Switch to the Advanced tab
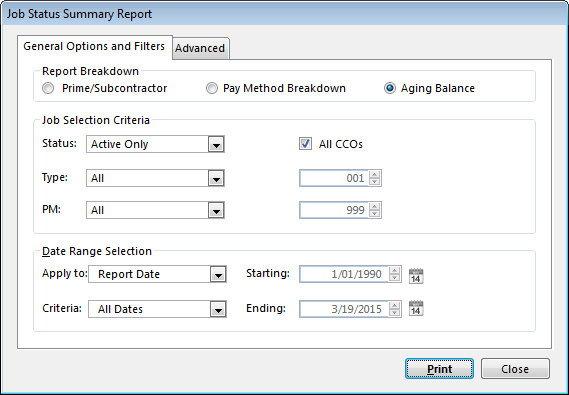 200,48
